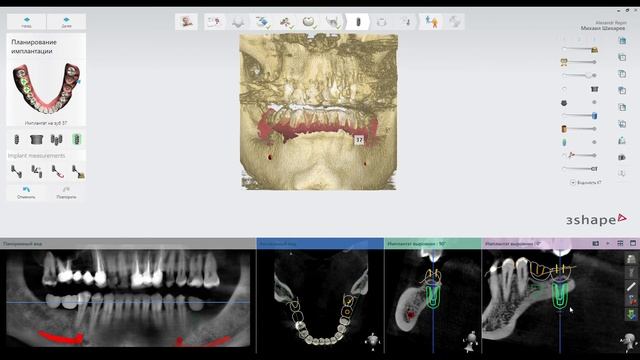Click orientation head in axial view
Viewport: 640px width, 360px height.
coord(373,341)
